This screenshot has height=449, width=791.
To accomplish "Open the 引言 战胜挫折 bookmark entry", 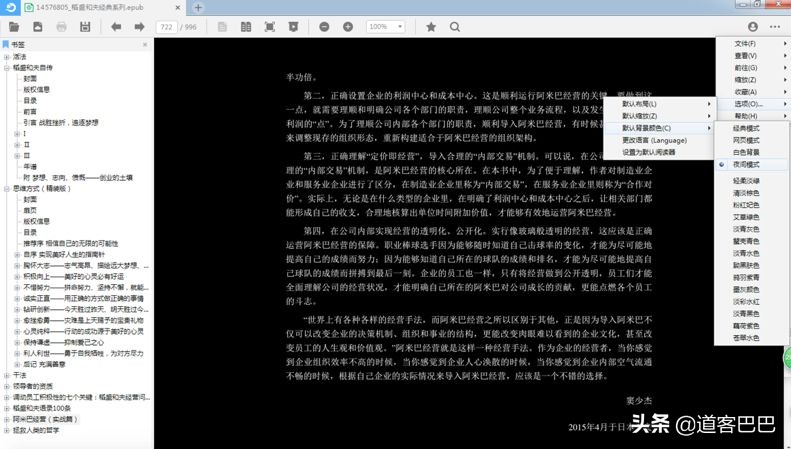I will pyautogui.click(x=61, y=123).
